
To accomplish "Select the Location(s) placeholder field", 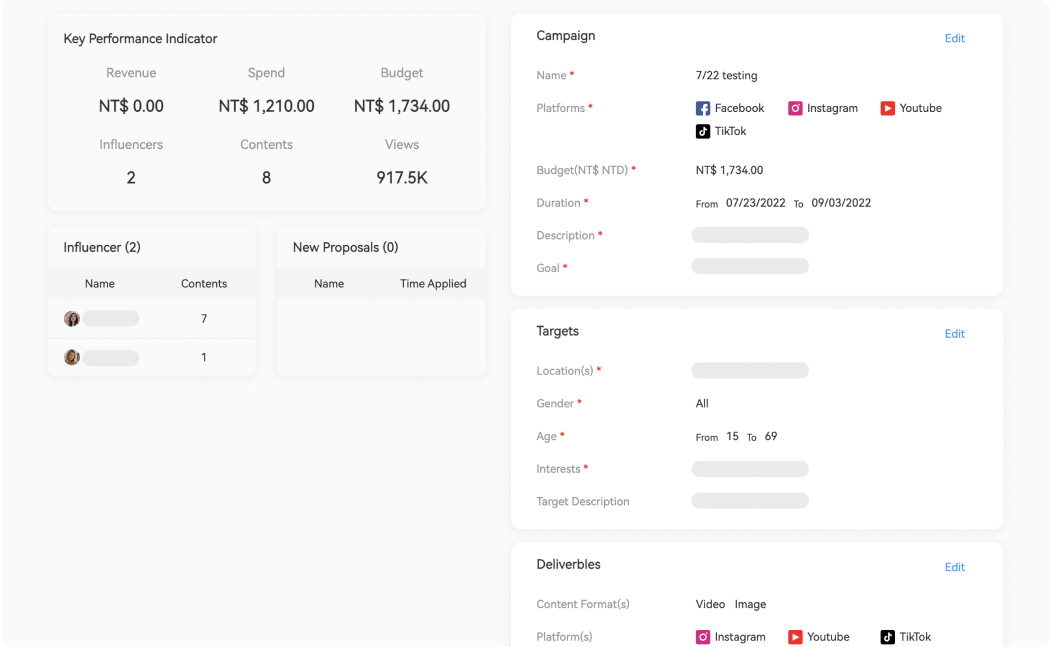I will pyautogui.click(x=750, y=371).
